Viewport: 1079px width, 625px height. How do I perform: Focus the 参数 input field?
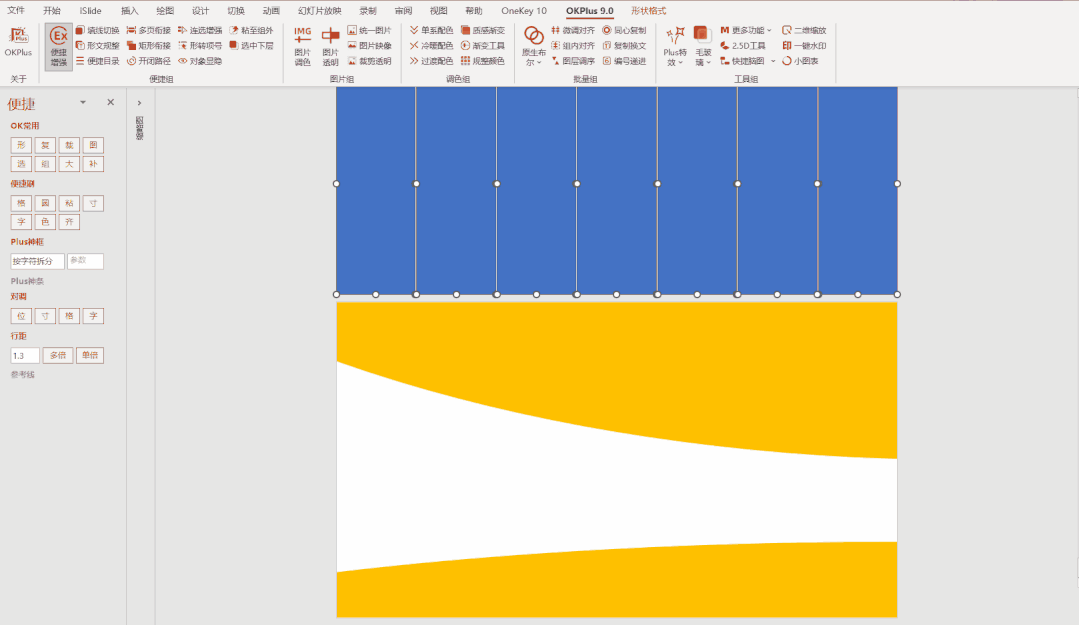click(x=85, y=261)
